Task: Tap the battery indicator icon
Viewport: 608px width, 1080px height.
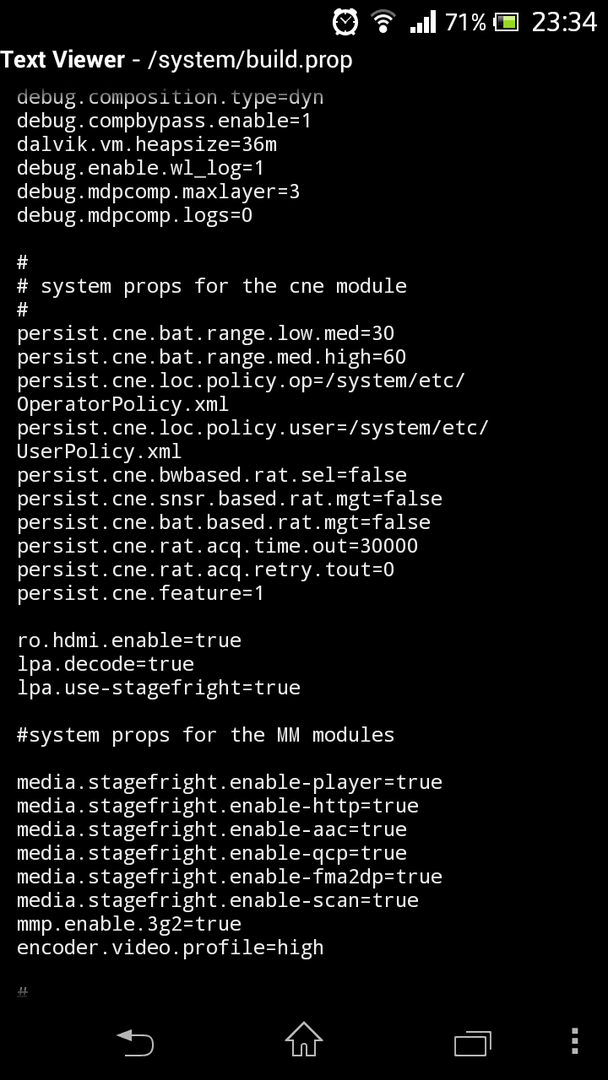Action: (x=506, y=23)
